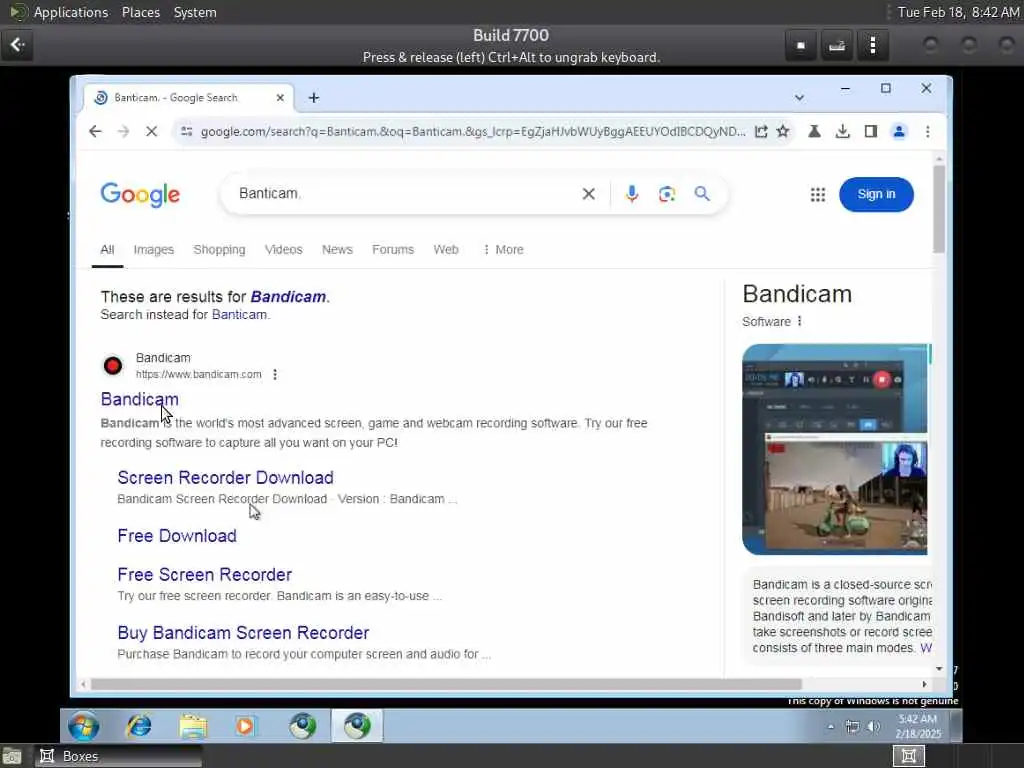1024x768 pixels.
Task: Open Buy Bandicam Screen Recorder link
Action: pyautogui.click(x=243, y=633)
